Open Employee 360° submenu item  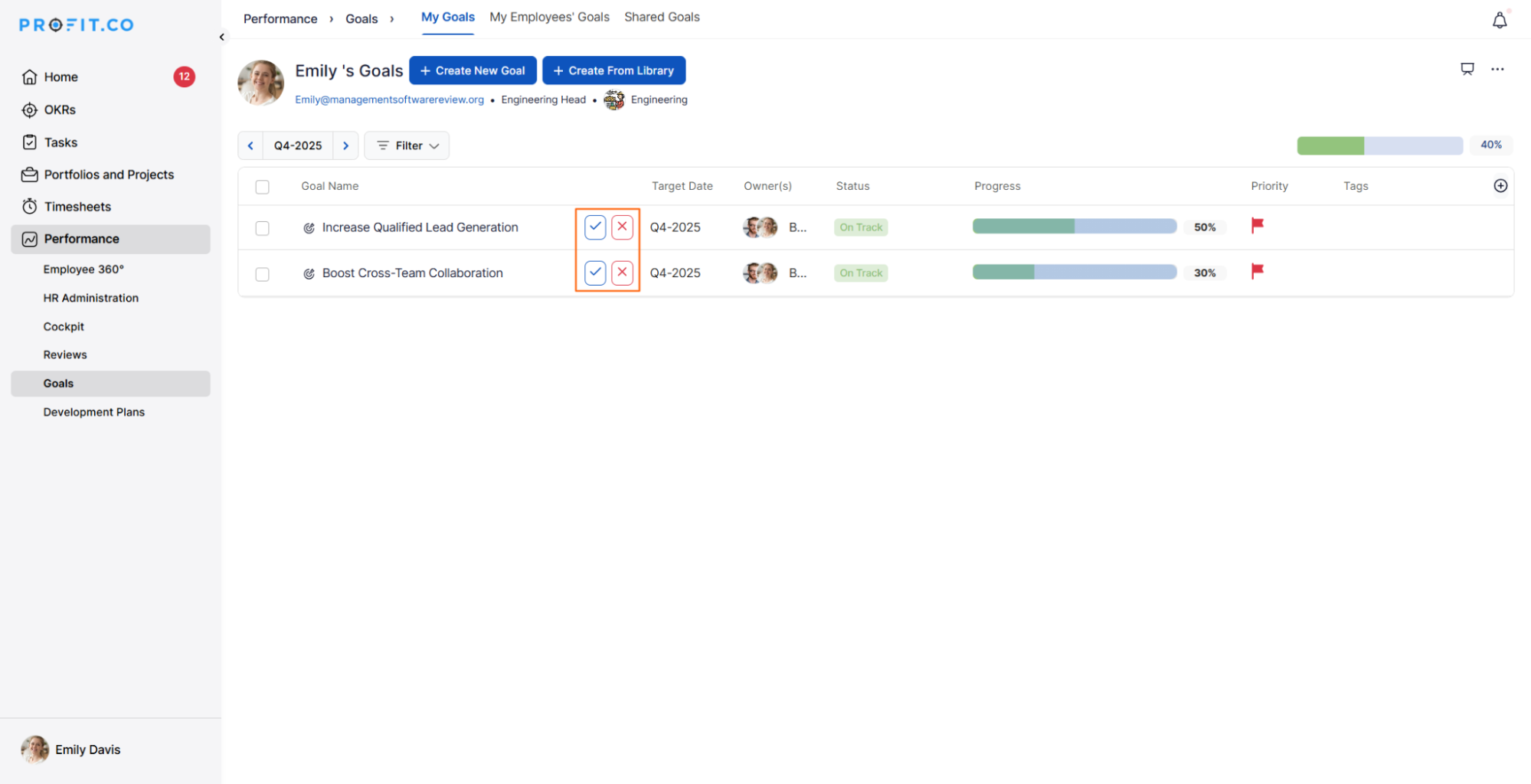coord(83,269)
